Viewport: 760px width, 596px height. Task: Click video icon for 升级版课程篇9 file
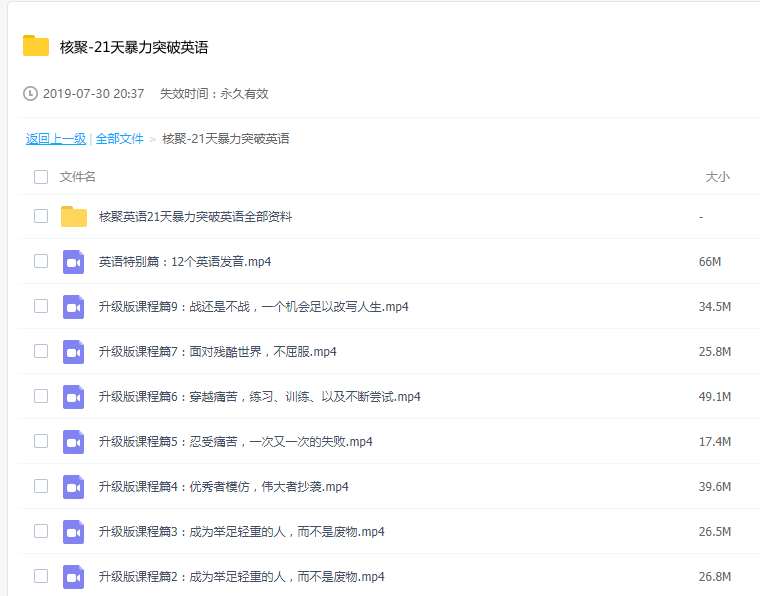click(74, 307)
